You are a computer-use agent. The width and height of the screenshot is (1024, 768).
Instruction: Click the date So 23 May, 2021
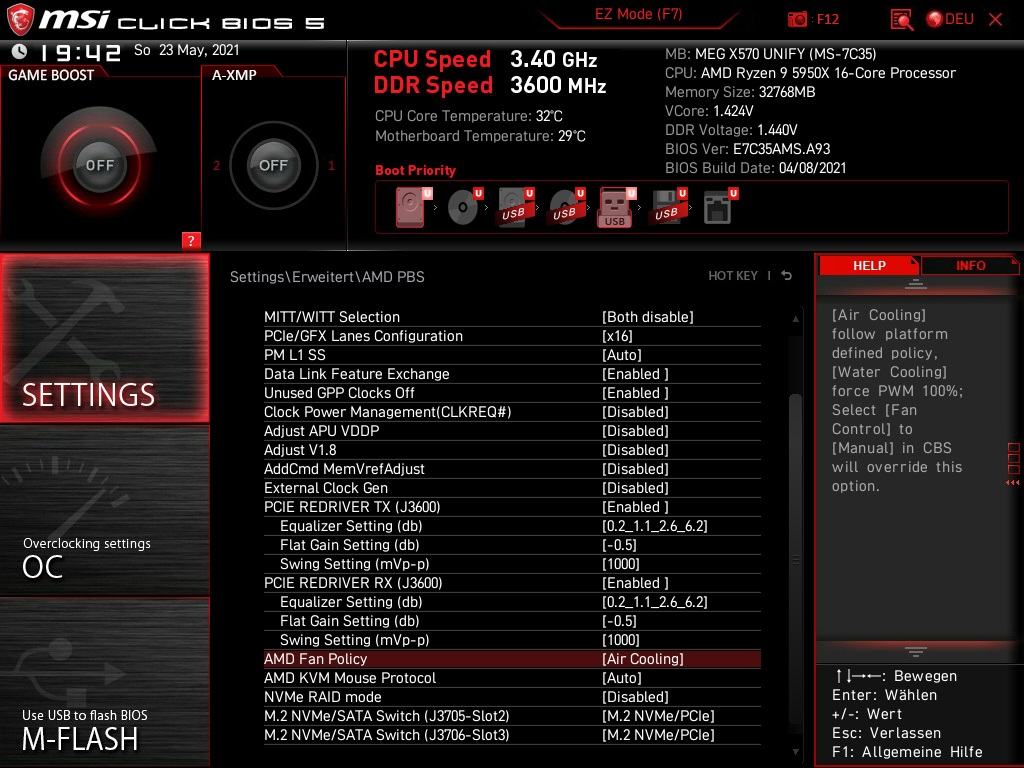coord(187,50)
